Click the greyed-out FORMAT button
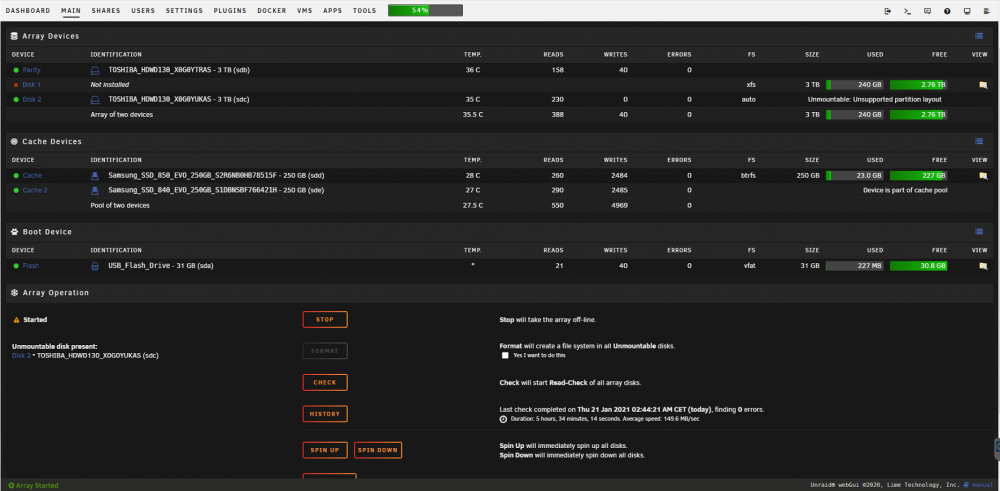The width and height of the screenshot is (1000, 491). pyautogui.click(x=325, y=351)
